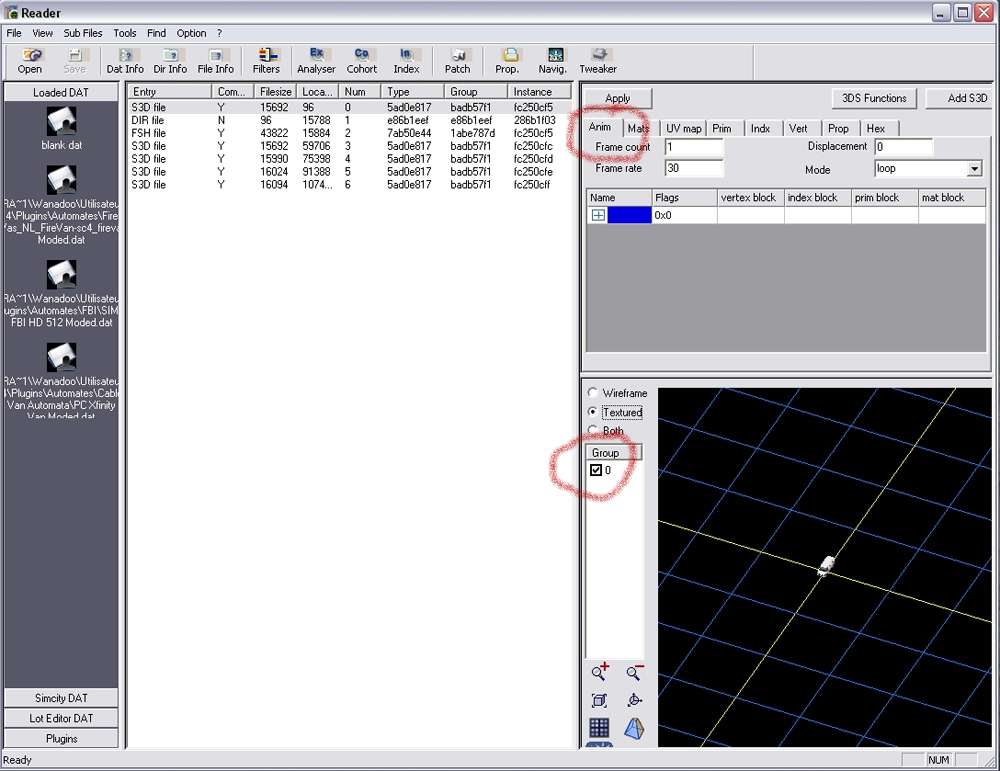This screenshot has width=1000, height=771.
Task: Click the Apply button
Action: click(618, 98)
